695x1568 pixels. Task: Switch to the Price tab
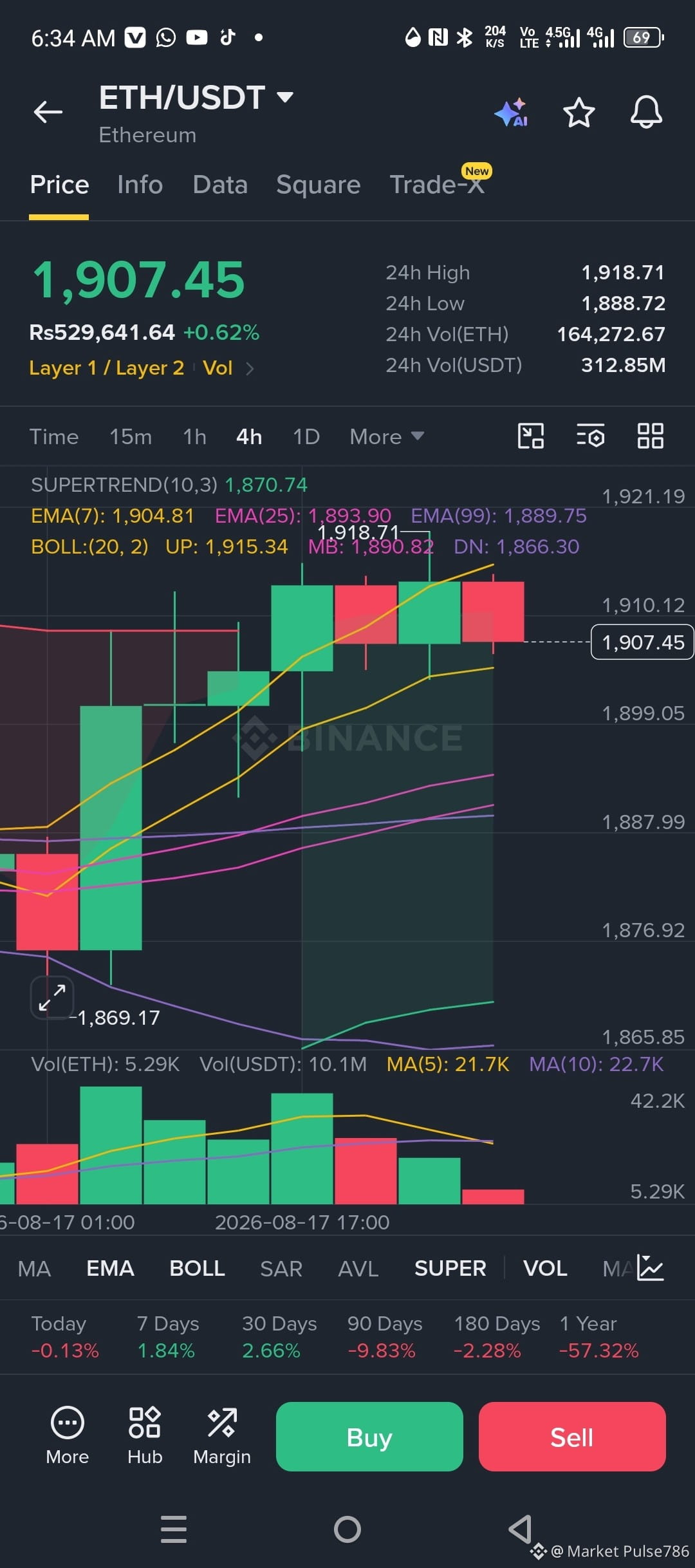[x=59, y=185]
